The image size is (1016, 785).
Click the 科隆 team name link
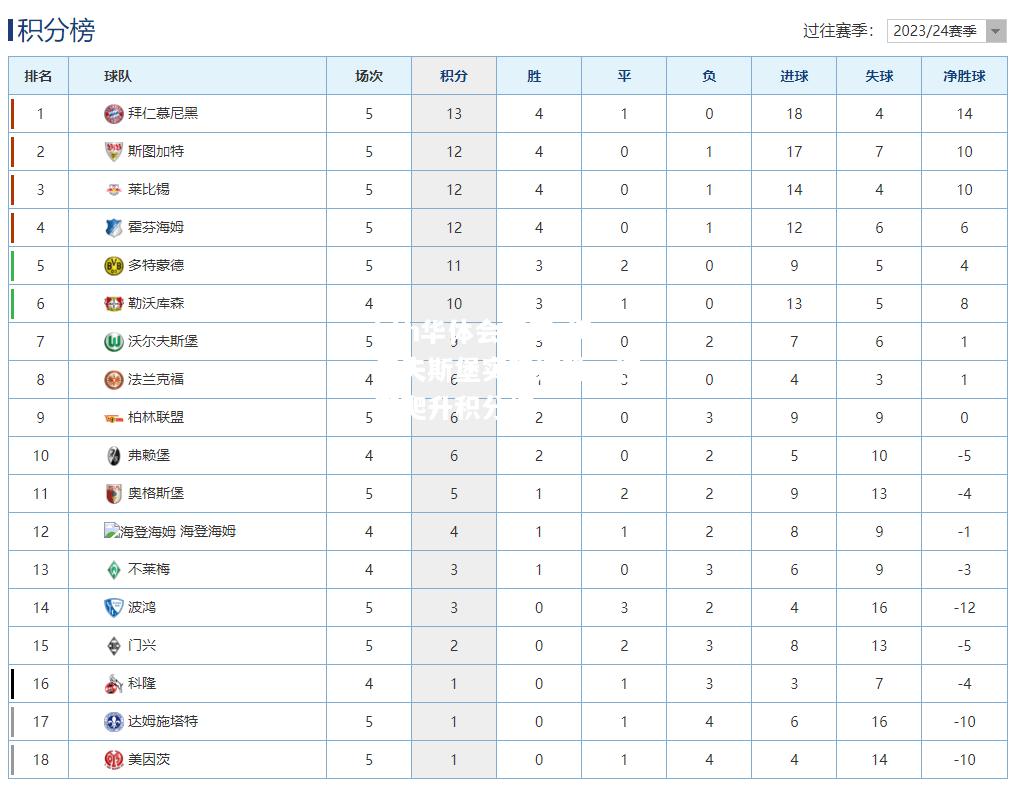click(142, 683)
